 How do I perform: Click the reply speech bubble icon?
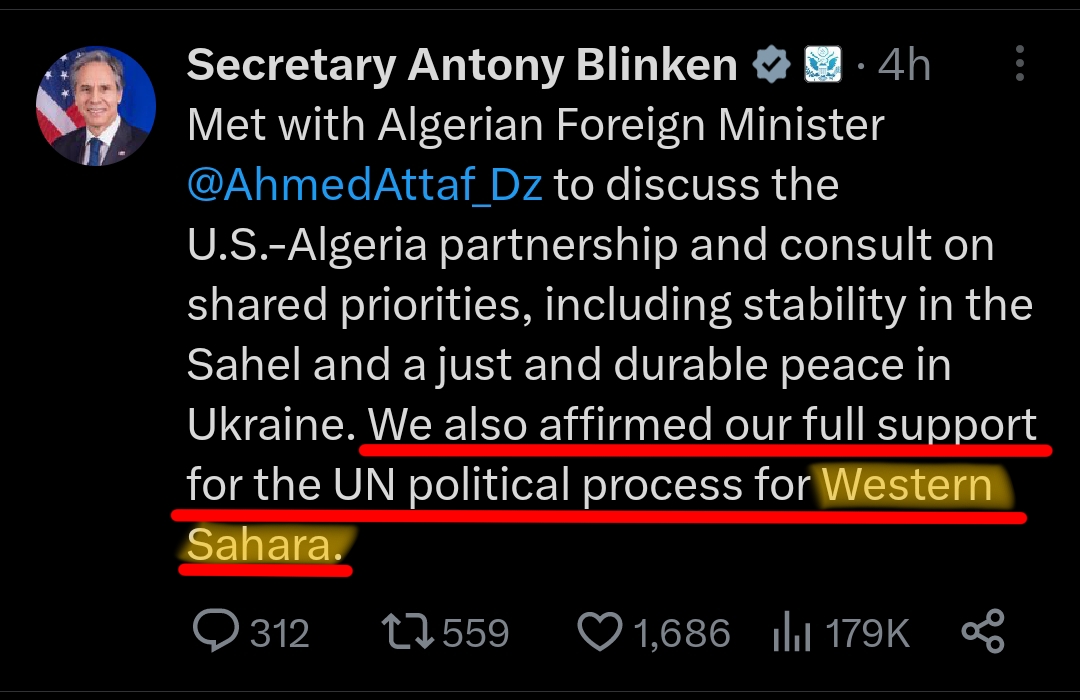[214, 632]
